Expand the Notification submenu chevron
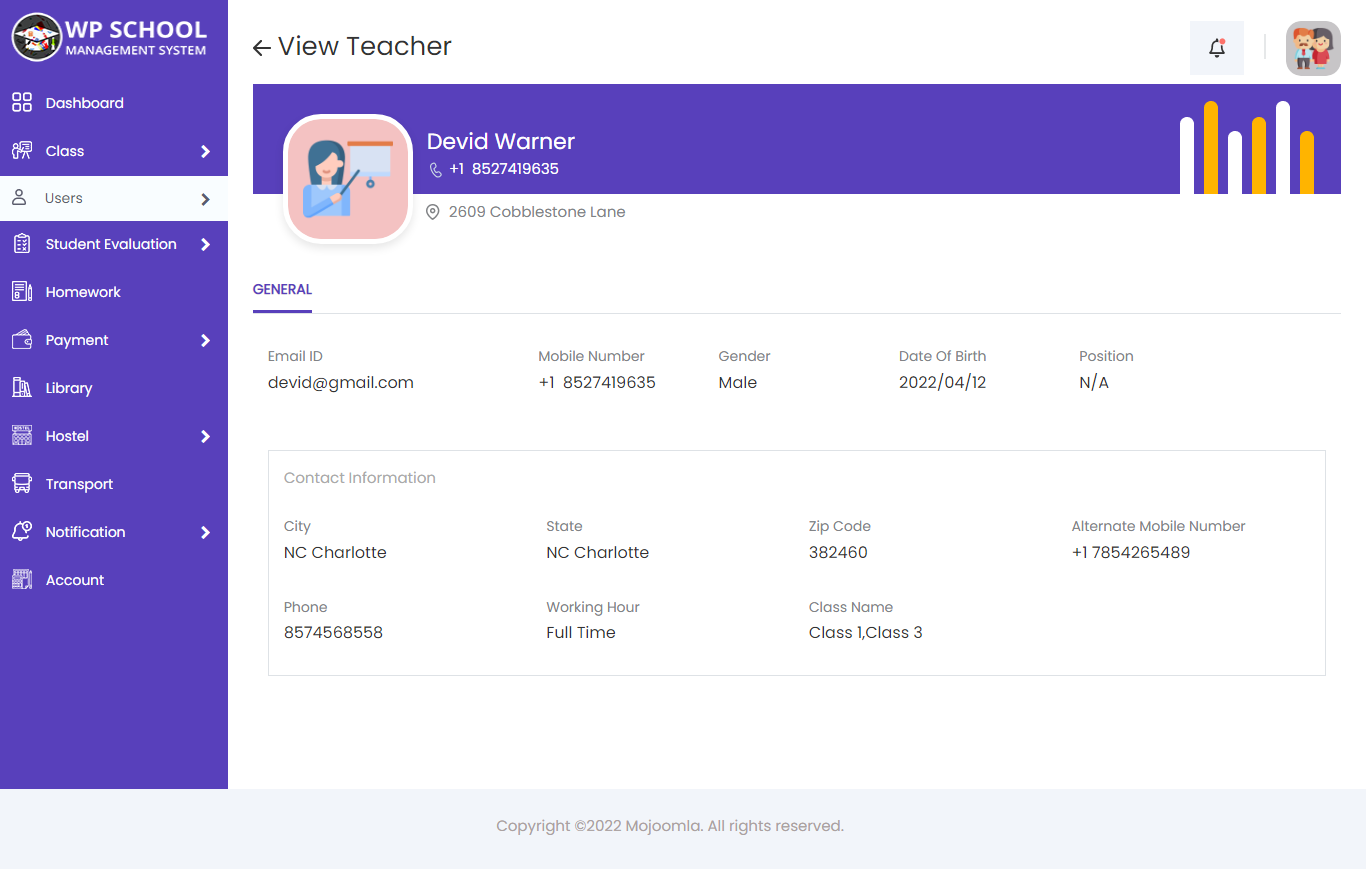 (x=207, y=532)
